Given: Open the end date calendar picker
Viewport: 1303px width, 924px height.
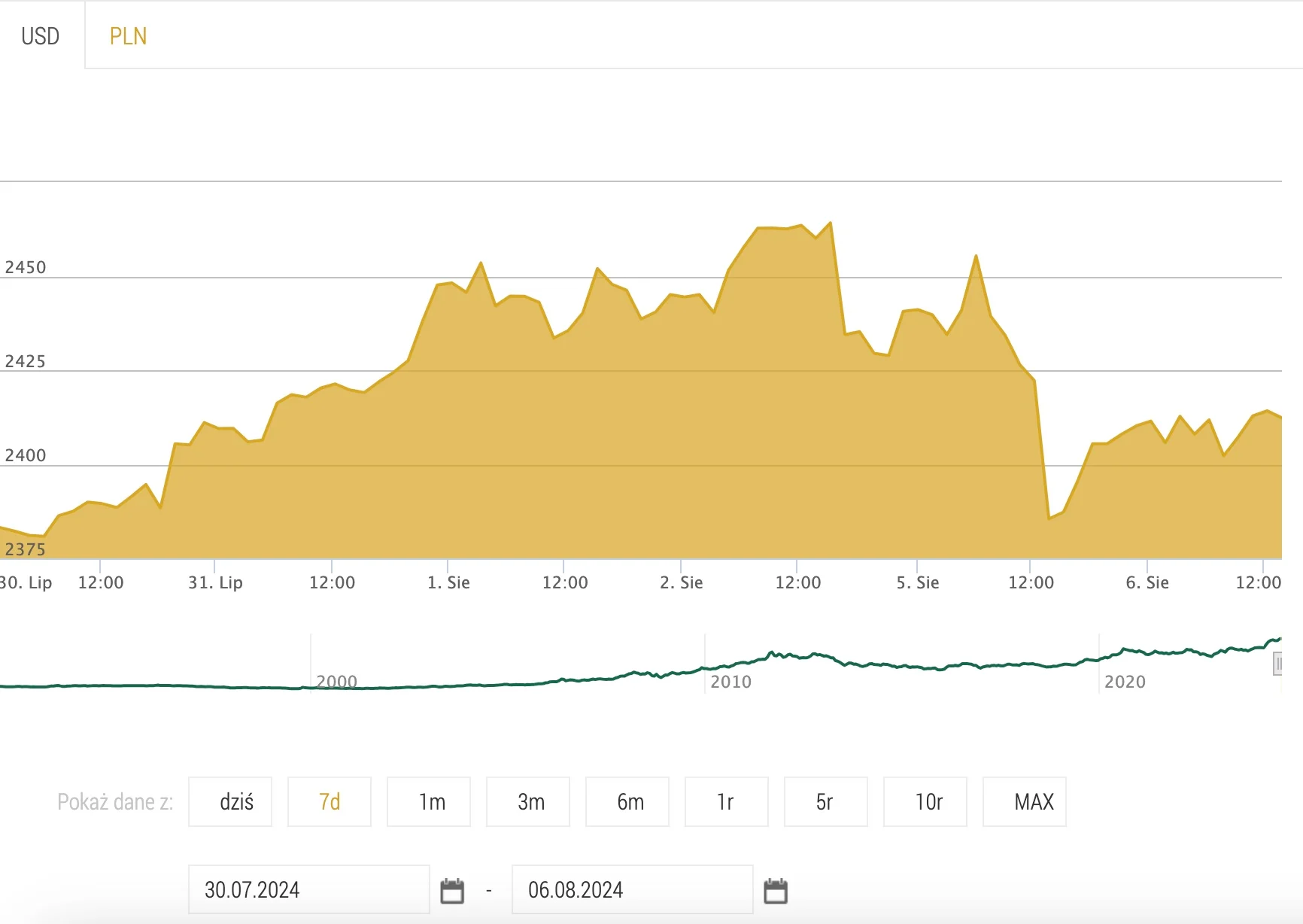Looking at the screenshot, I should (x=775, y=890).
